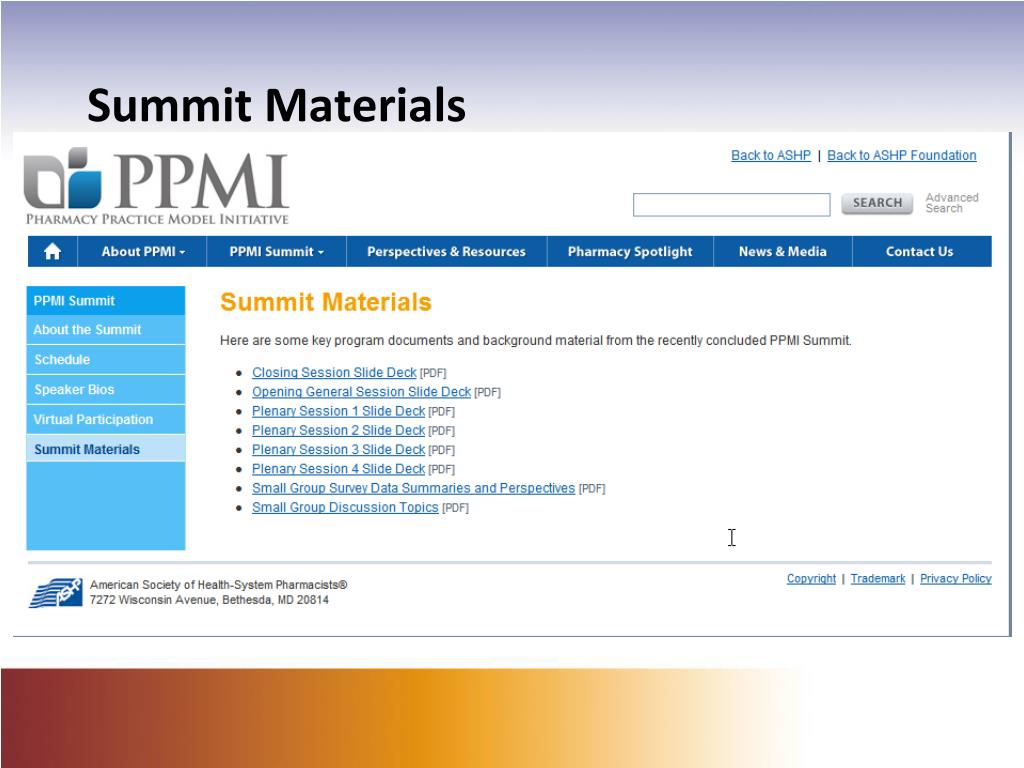1024x768 pixels.
Task: Open Contact Us page
Action: pyautogui.click(x=920, y=251)
